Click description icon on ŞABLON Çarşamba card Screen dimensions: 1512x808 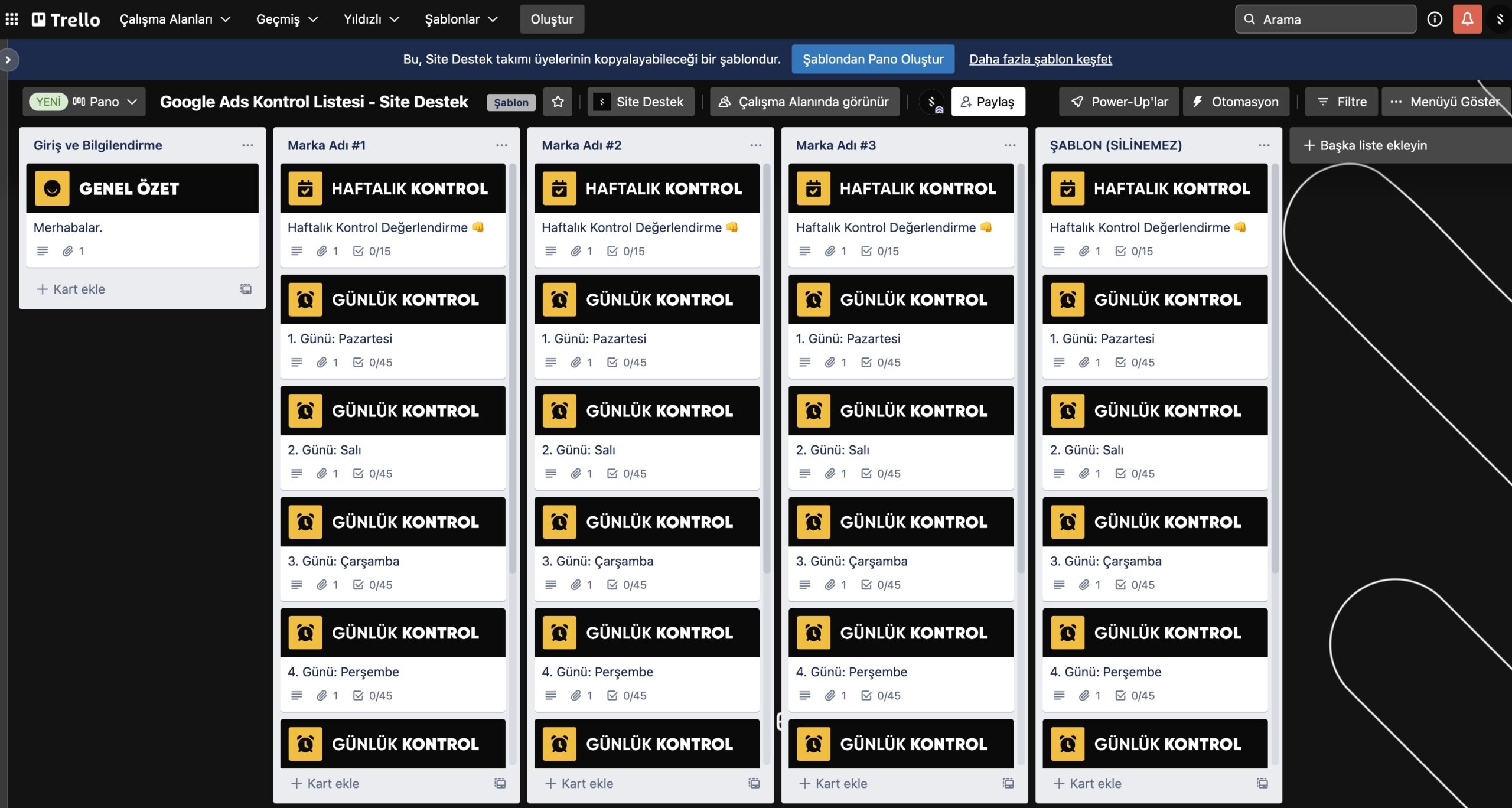pyautogui.click(x=1059, y=585)
